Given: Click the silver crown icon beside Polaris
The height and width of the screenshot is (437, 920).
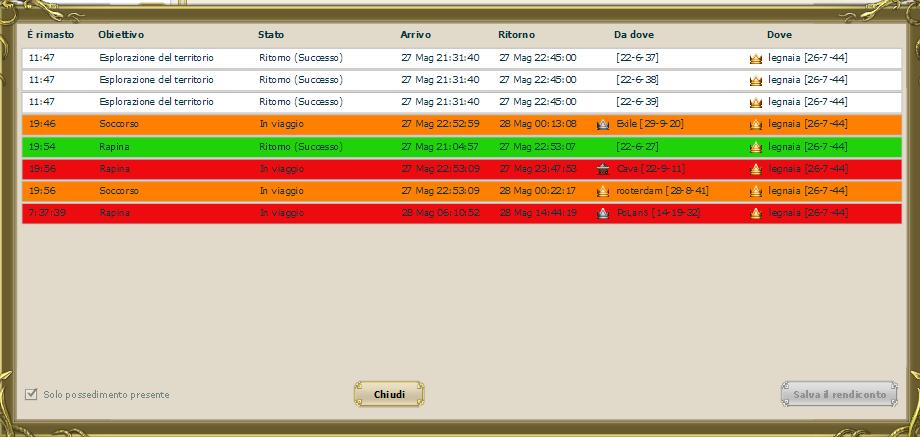Looking at the screenshot, I should click(x=603, y=213).
